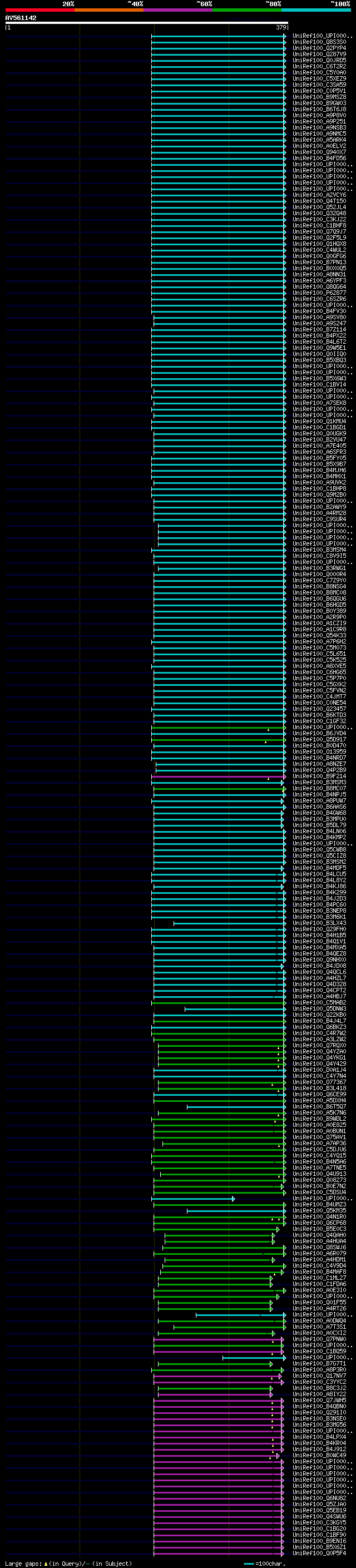
Task: Click short cyan bar for UniRef100_Q5DNW3
Action: [235, 1008]
